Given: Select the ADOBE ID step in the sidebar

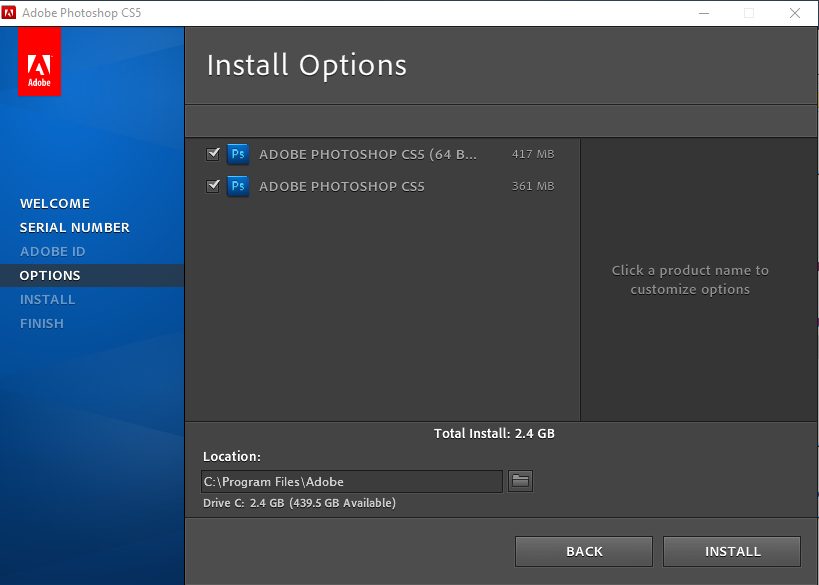Looking at the screenshot, I should click(53, 251).
